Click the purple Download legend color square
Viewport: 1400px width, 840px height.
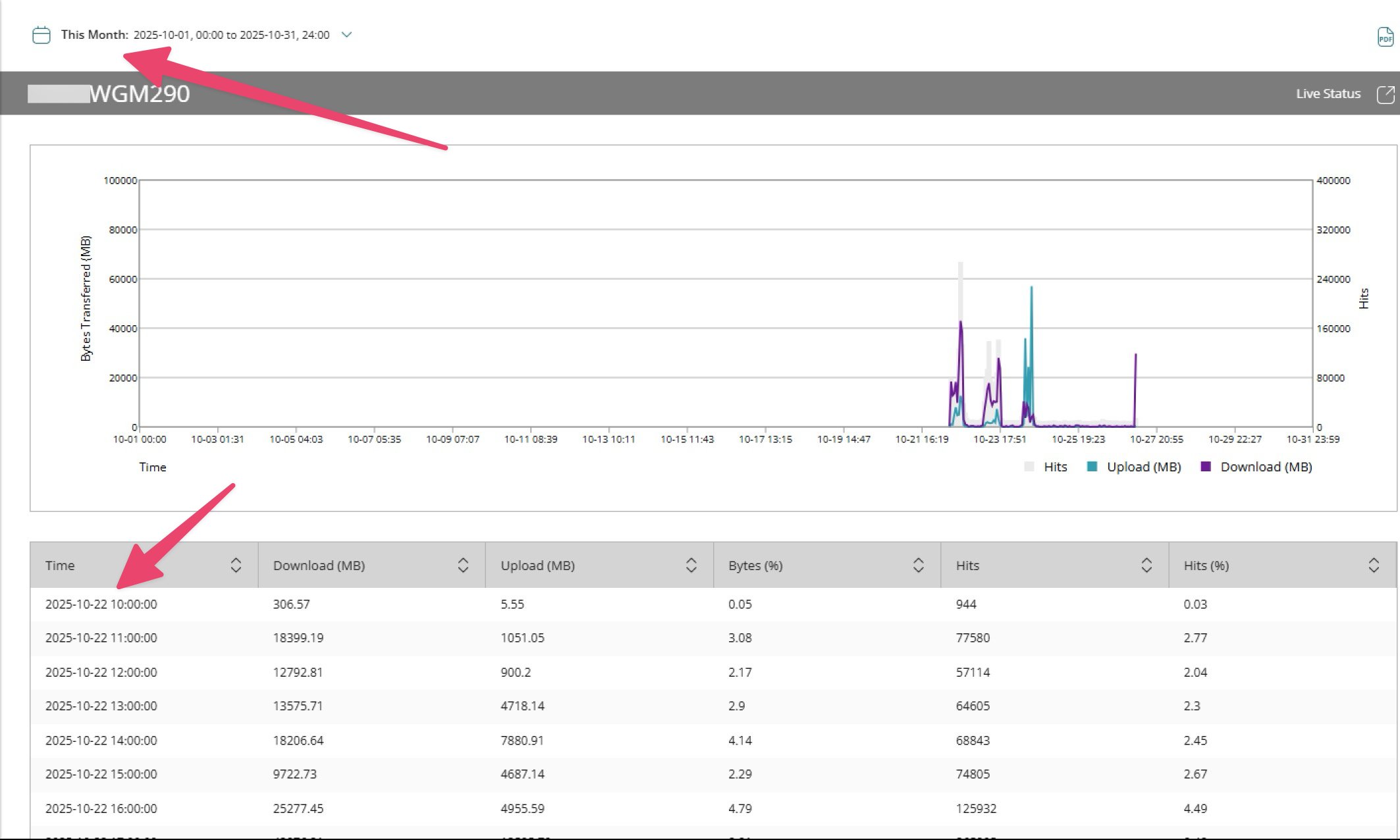[1206, 467]
